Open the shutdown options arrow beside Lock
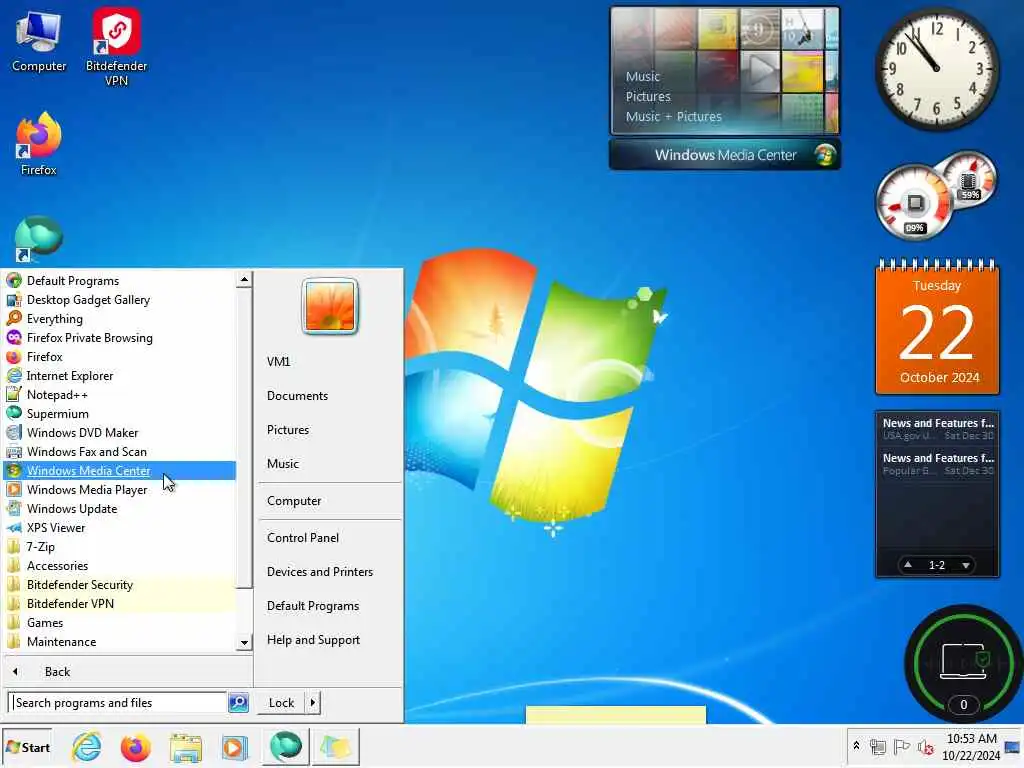Viewport: 1024px width, 768px height. 313,703
